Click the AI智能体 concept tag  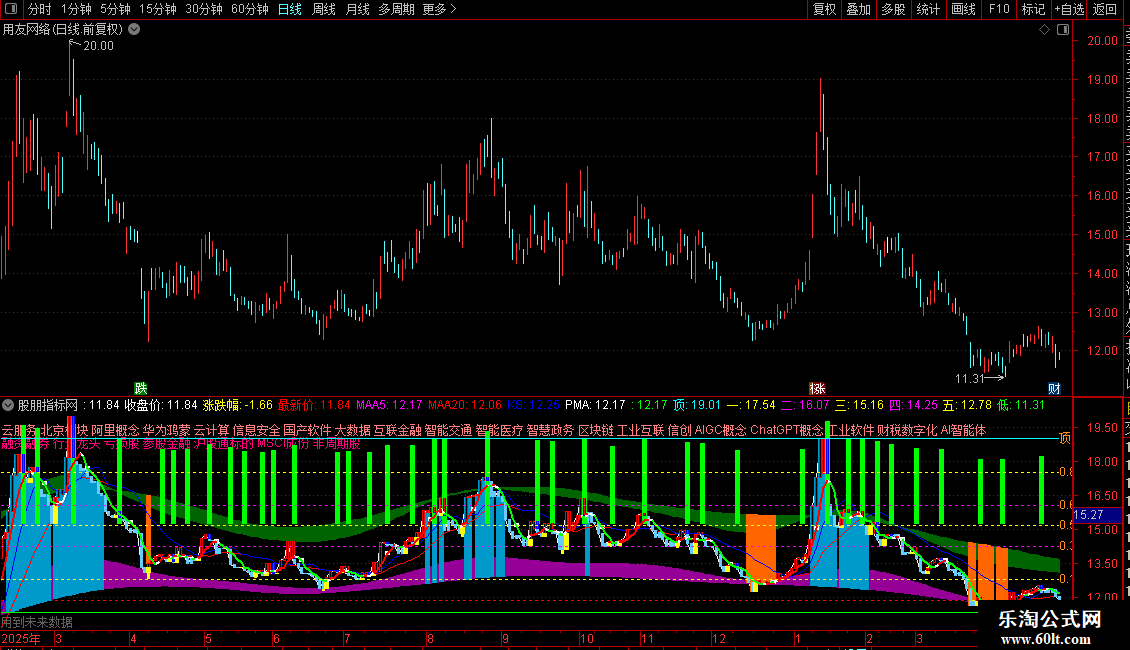click(964, 430)
